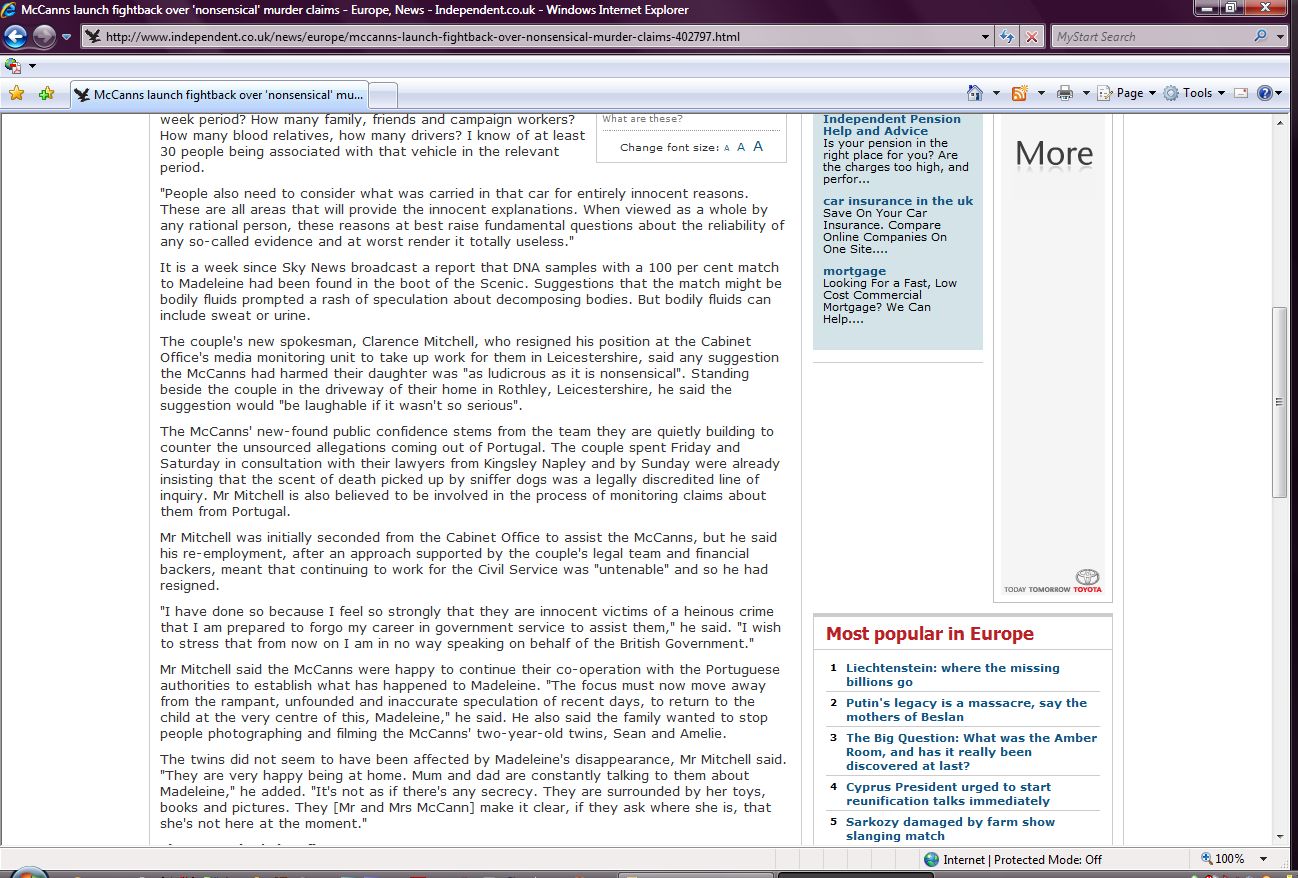Click the search magnifier icon
The image size is (1298, 878).
pos(1260,37)
